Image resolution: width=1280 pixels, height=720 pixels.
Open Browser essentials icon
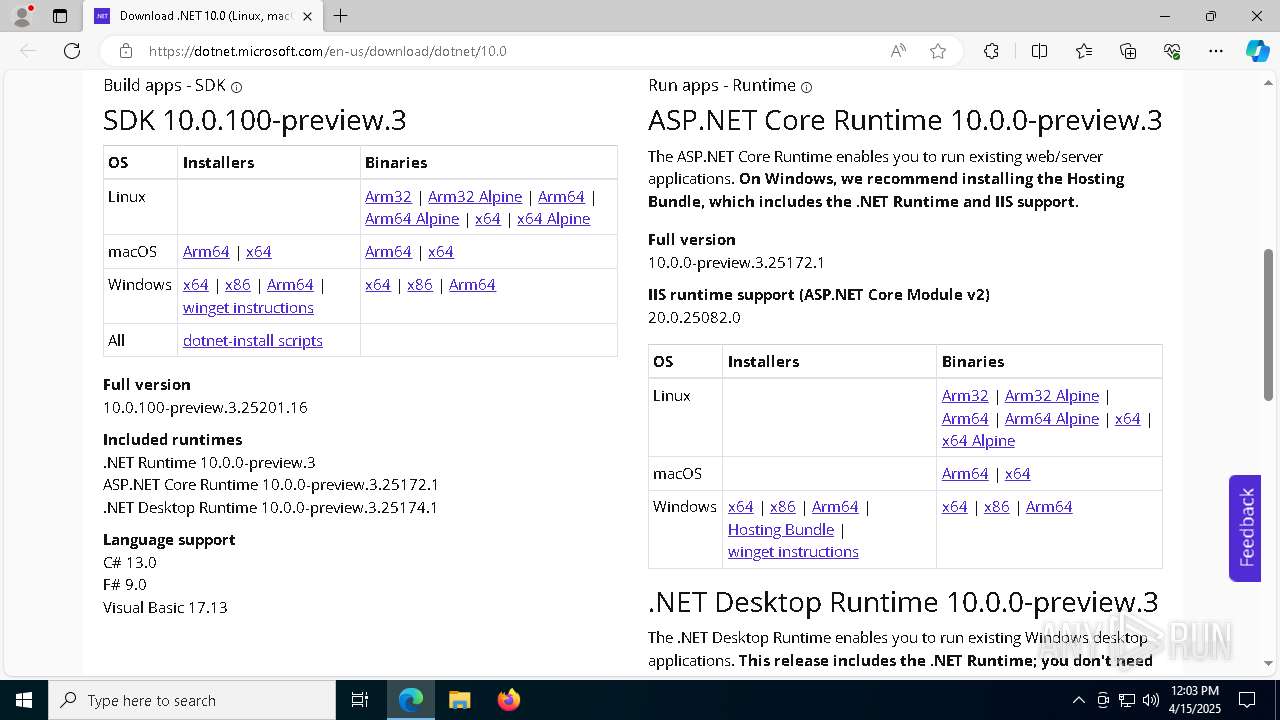click(1172, 51)
